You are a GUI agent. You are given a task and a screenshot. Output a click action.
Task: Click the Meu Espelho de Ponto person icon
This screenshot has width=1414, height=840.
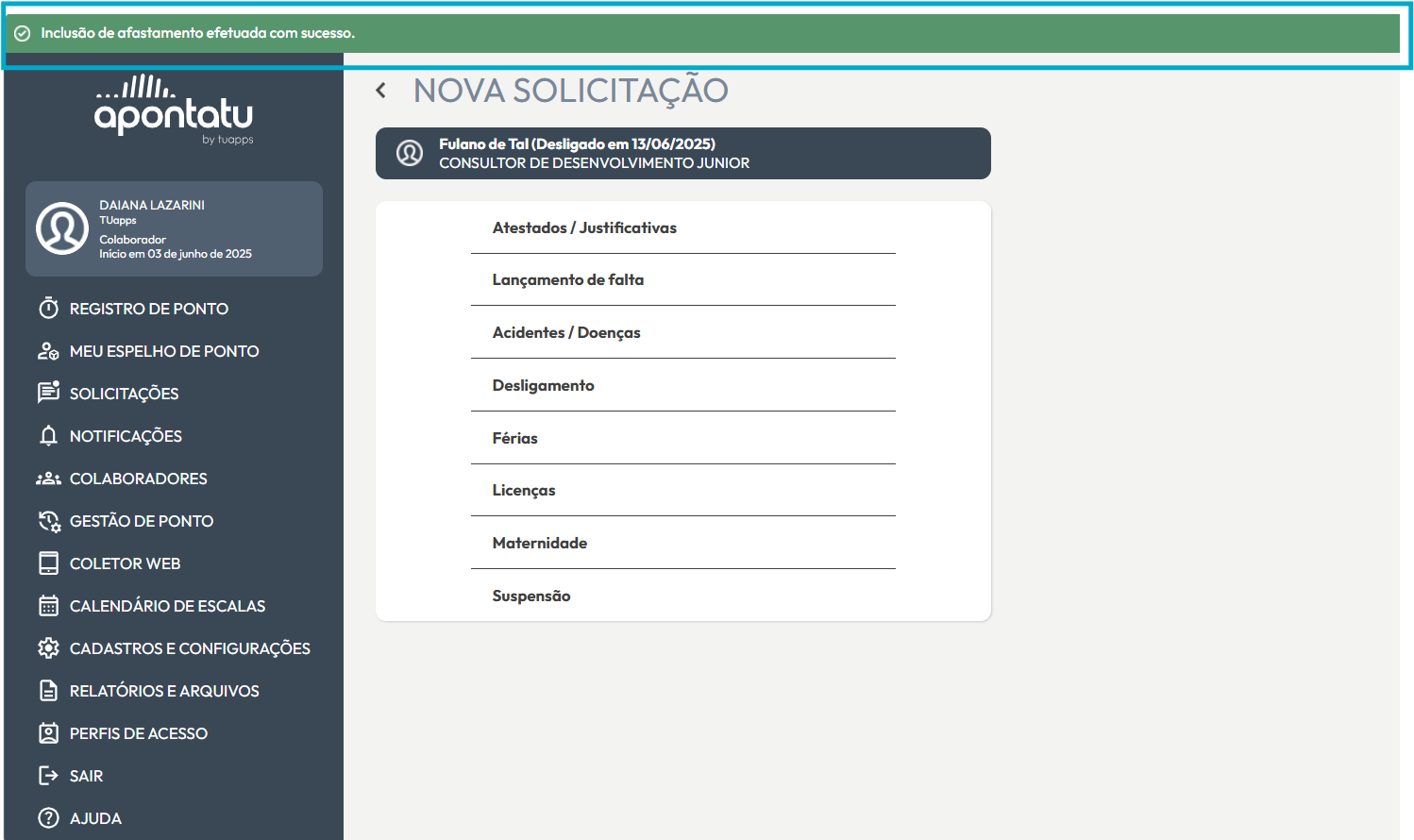(48, 351)
